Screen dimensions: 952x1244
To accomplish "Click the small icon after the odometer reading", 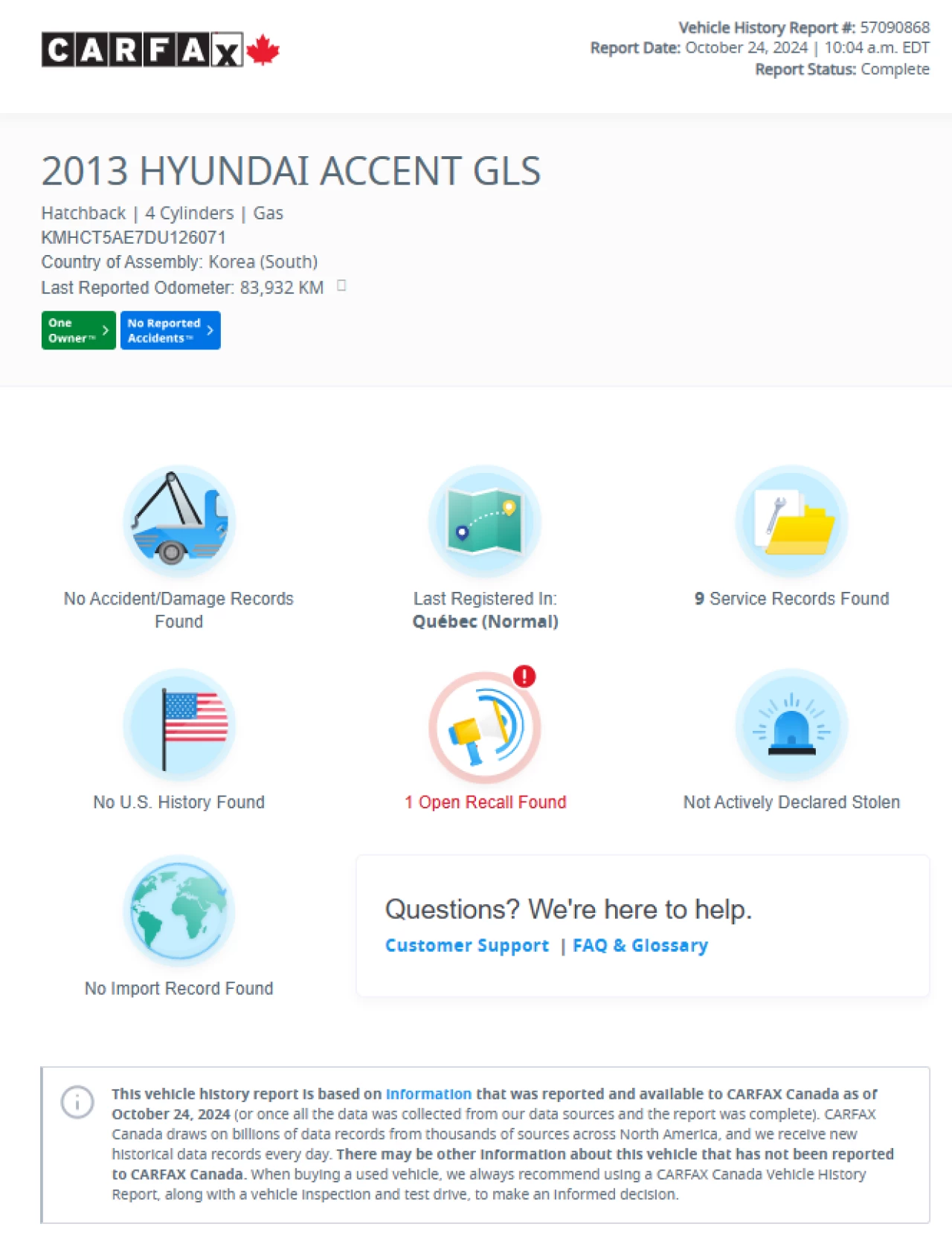I will pyautogui.click(x=342, y=286).
